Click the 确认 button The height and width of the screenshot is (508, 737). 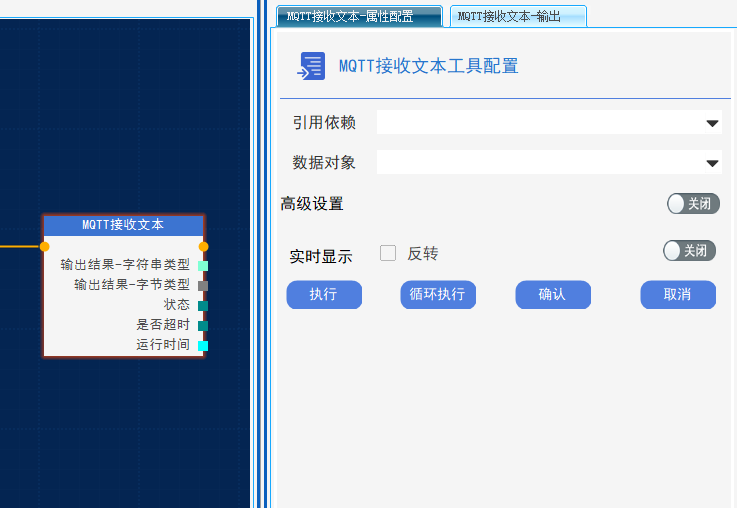tap(553, 295)
